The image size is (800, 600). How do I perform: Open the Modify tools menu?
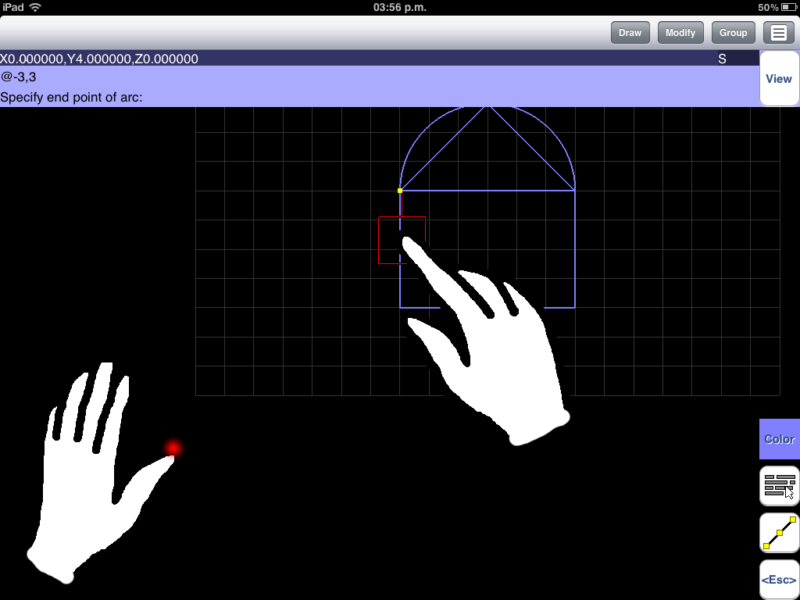(x=680, y=32)
